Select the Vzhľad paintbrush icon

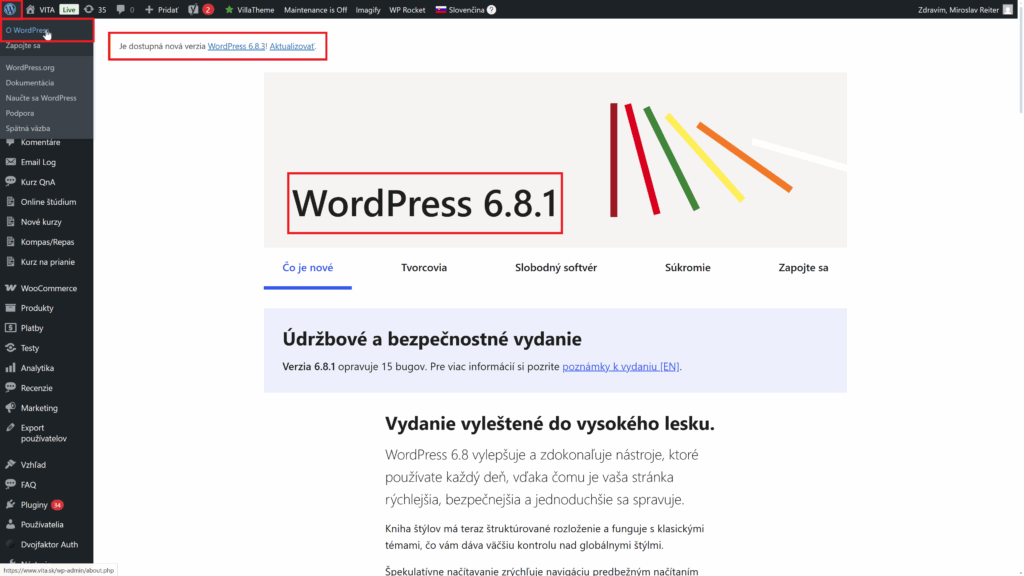pos(11,464)
